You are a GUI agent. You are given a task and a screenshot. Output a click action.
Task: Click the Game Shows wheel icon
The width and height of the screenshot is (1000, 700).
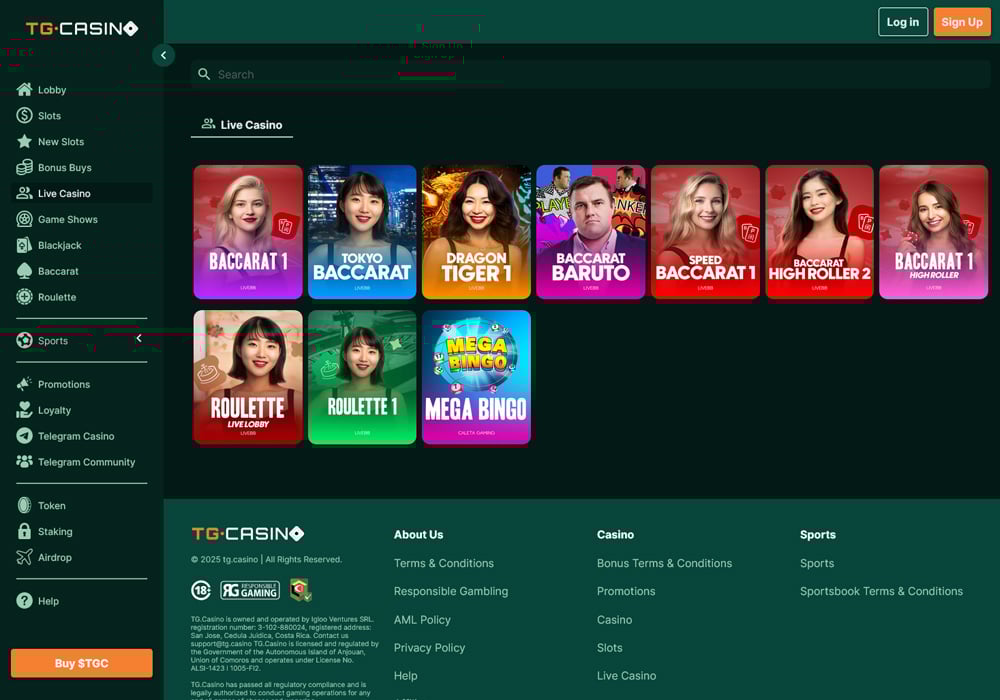click(x=24, y=219)
